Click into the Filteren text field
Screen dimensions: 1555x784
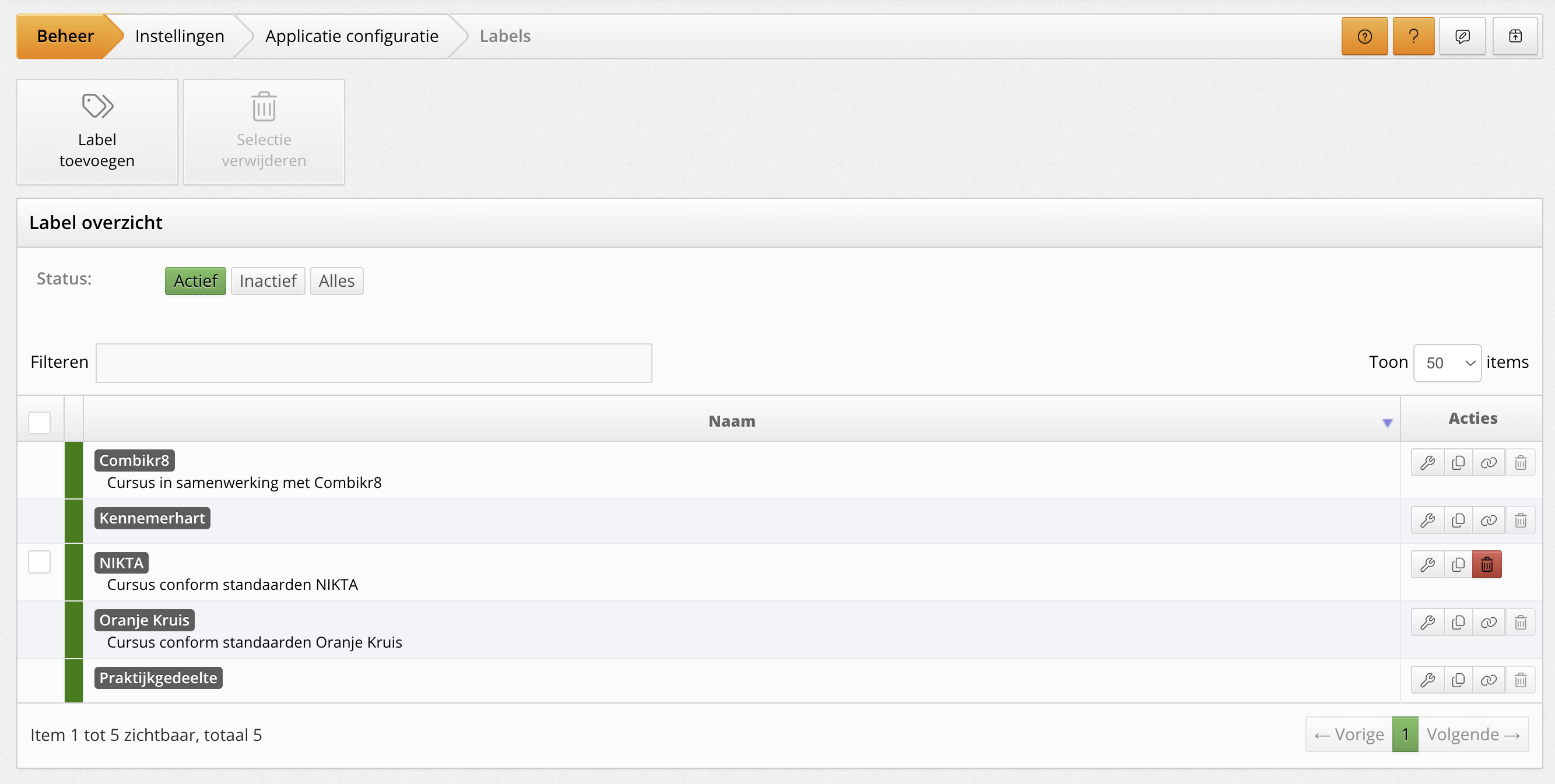pos(374,363)
